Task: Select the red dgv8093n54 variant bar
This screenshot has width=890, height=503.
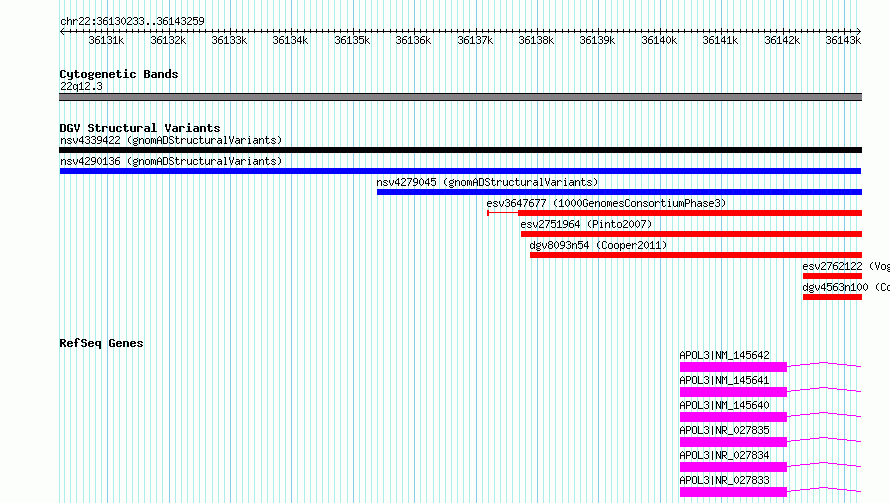Action: (x=696, y=255)
